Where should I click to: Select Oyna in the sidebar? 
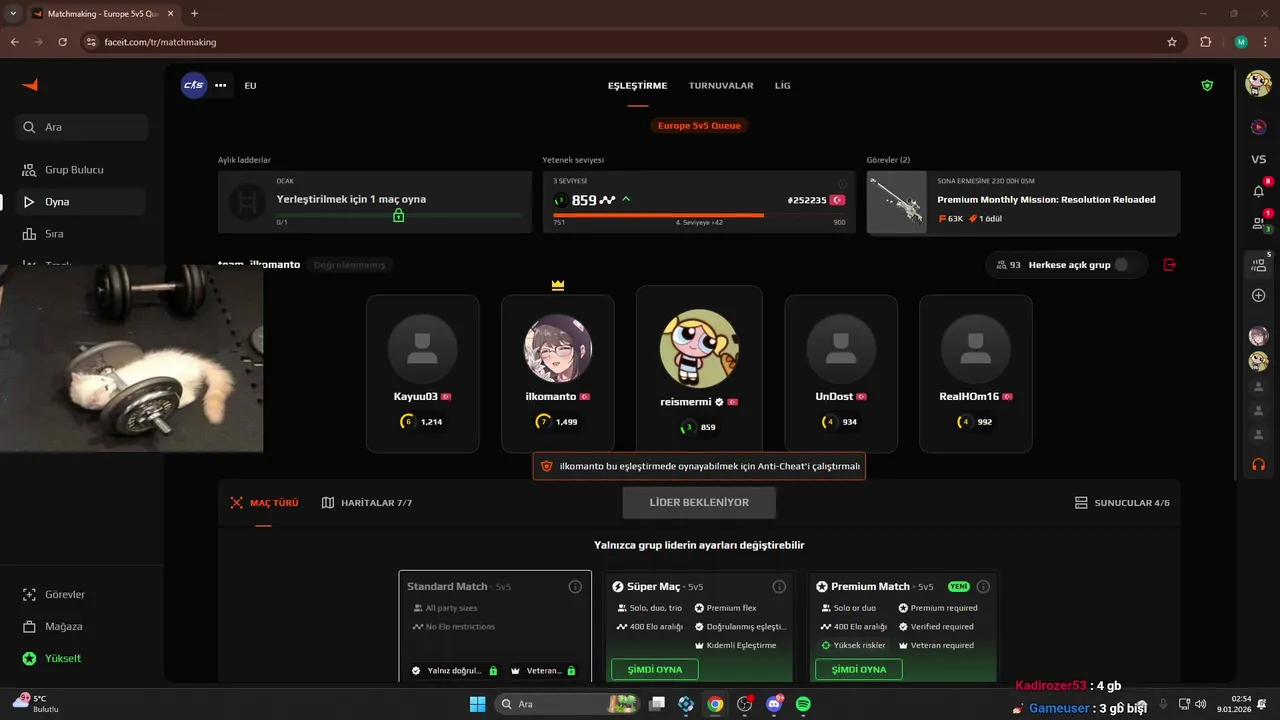point(81,202)
